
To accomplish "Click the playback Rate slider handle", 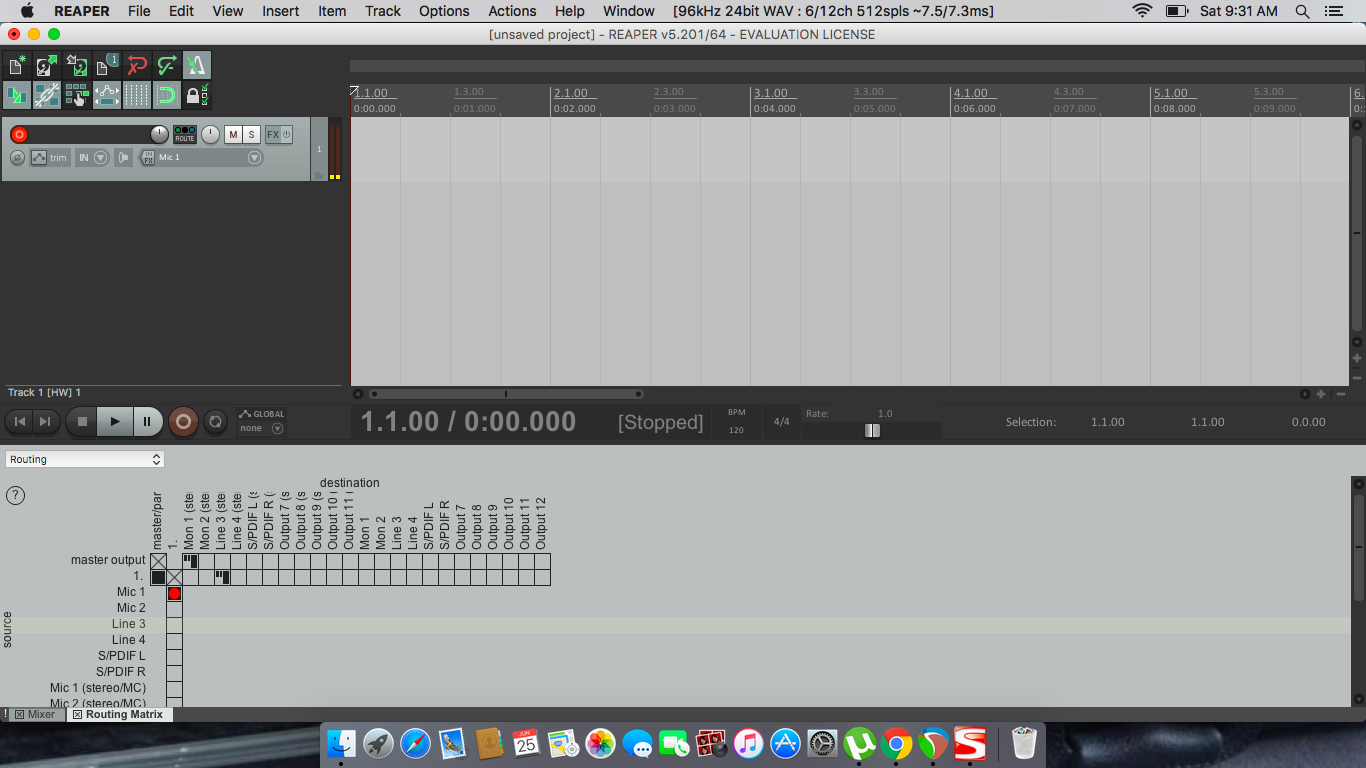I will coord(873,430).
